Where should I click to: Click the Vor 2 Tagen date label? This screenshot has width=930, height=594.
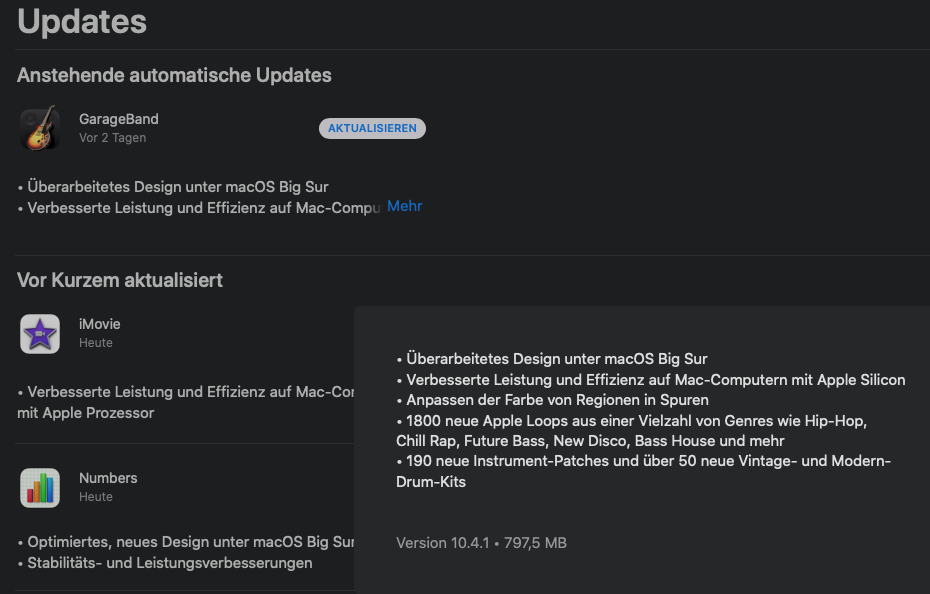click(x=112, y=138)
